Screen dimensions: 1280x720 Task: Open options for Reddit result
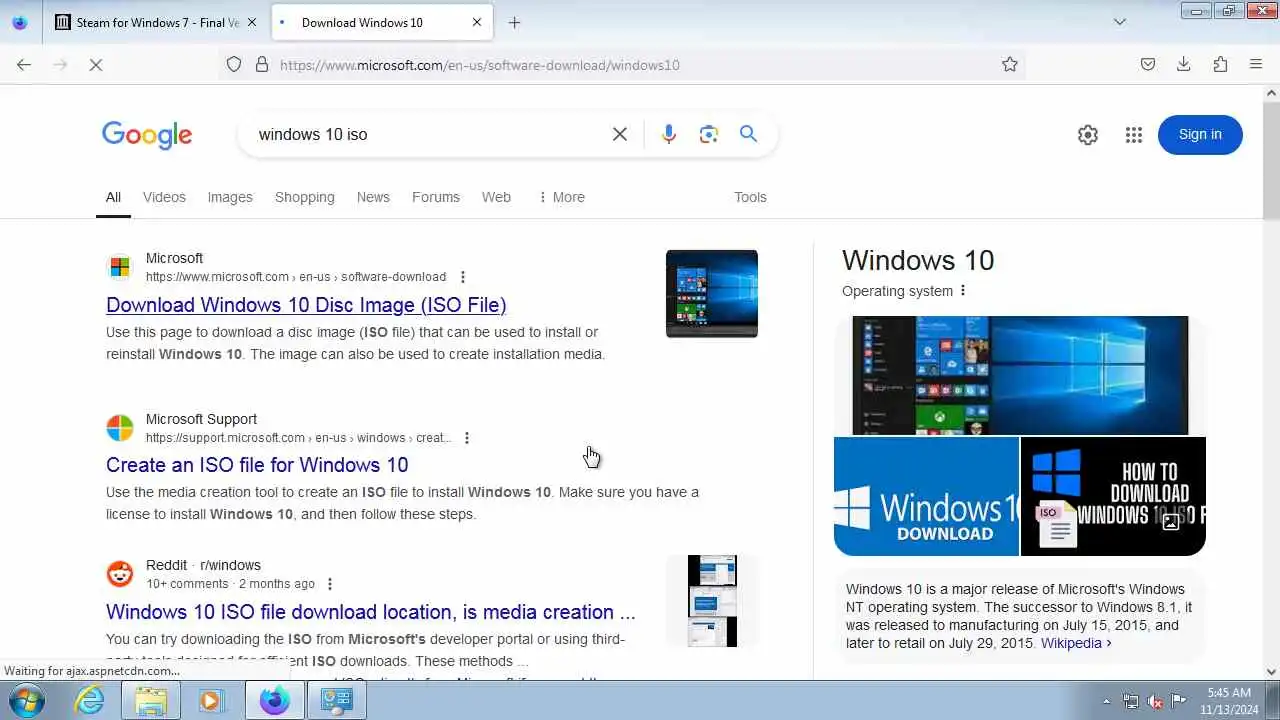click(330, 584)
